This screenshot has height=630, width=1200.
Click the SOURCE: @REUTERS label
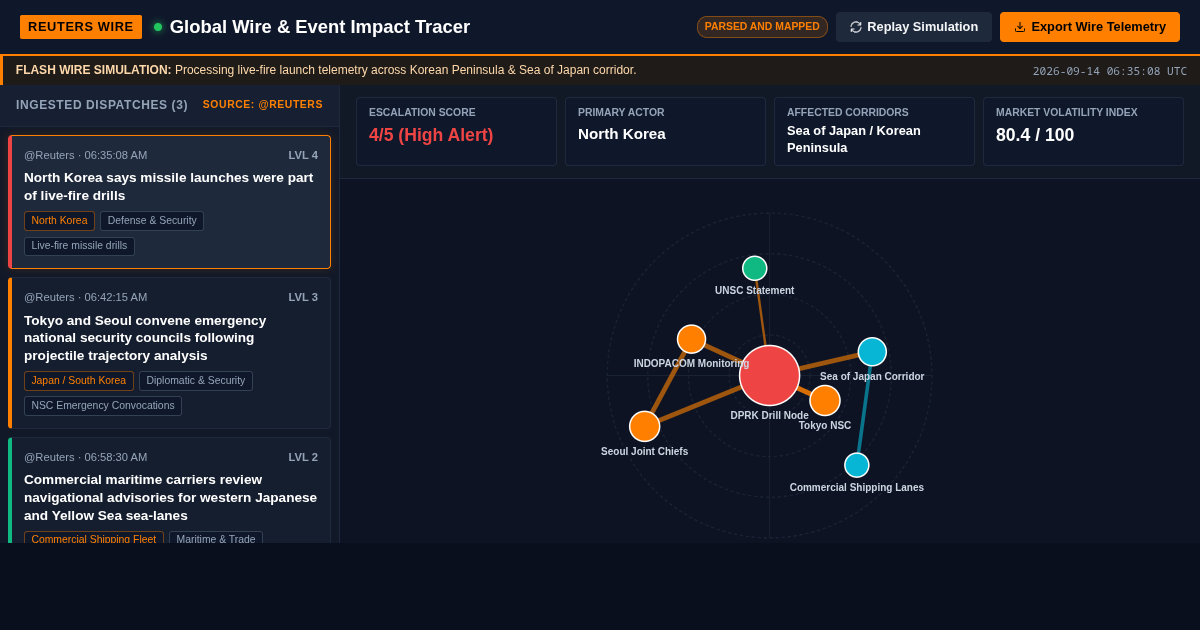point(263,105)
